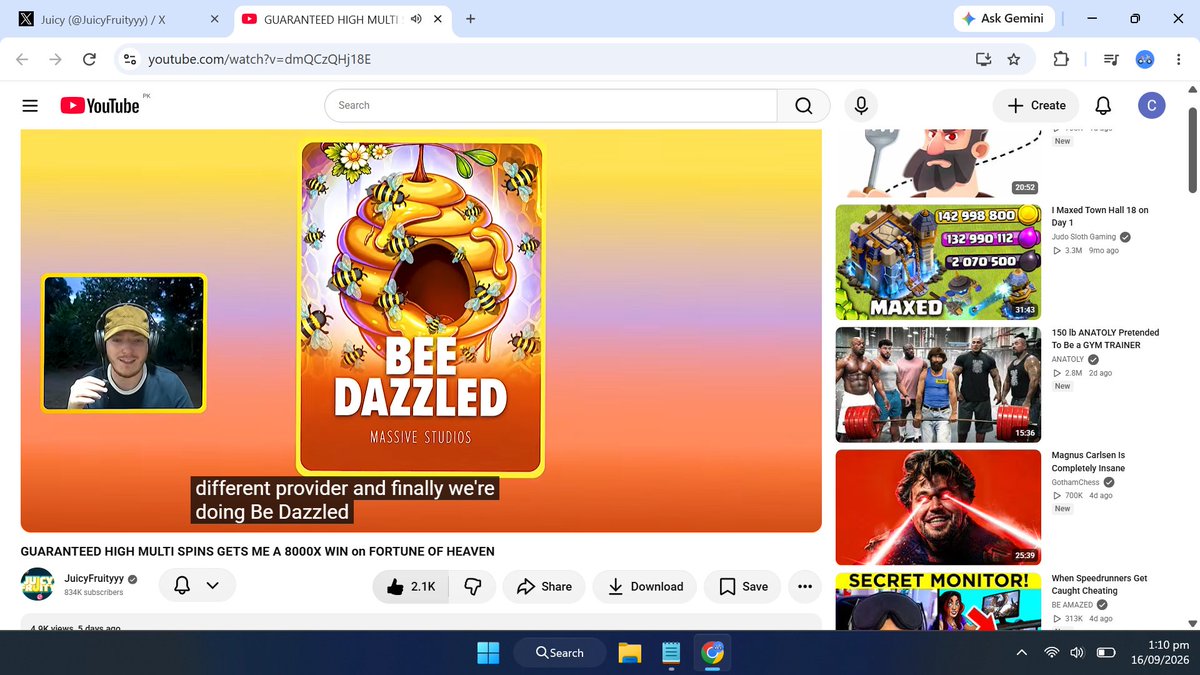Visit Judo Sloth Gaming channel

tap(1084, 237)
